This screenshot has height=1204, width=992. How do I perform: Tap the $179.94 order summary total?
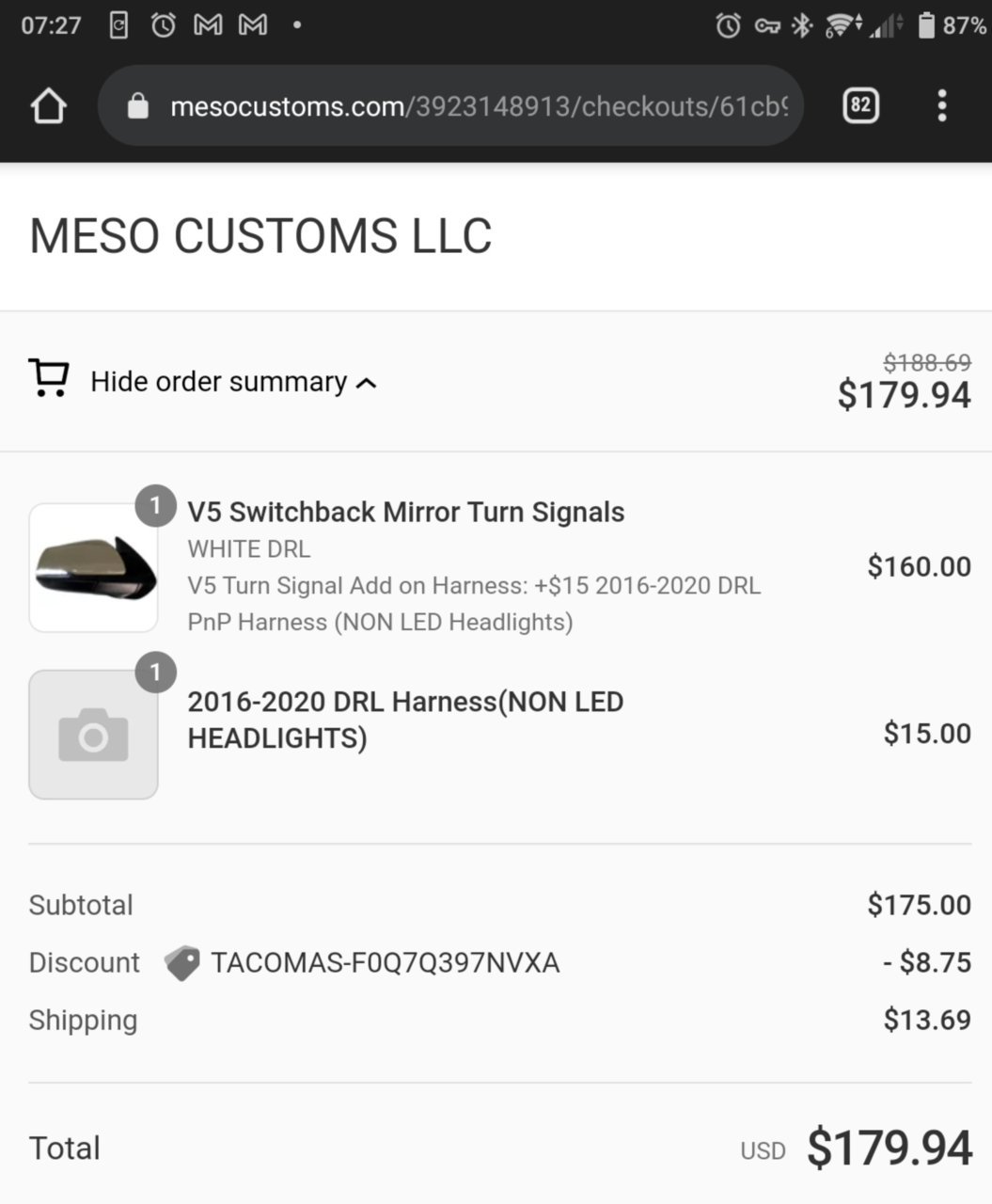pos(905,395)
